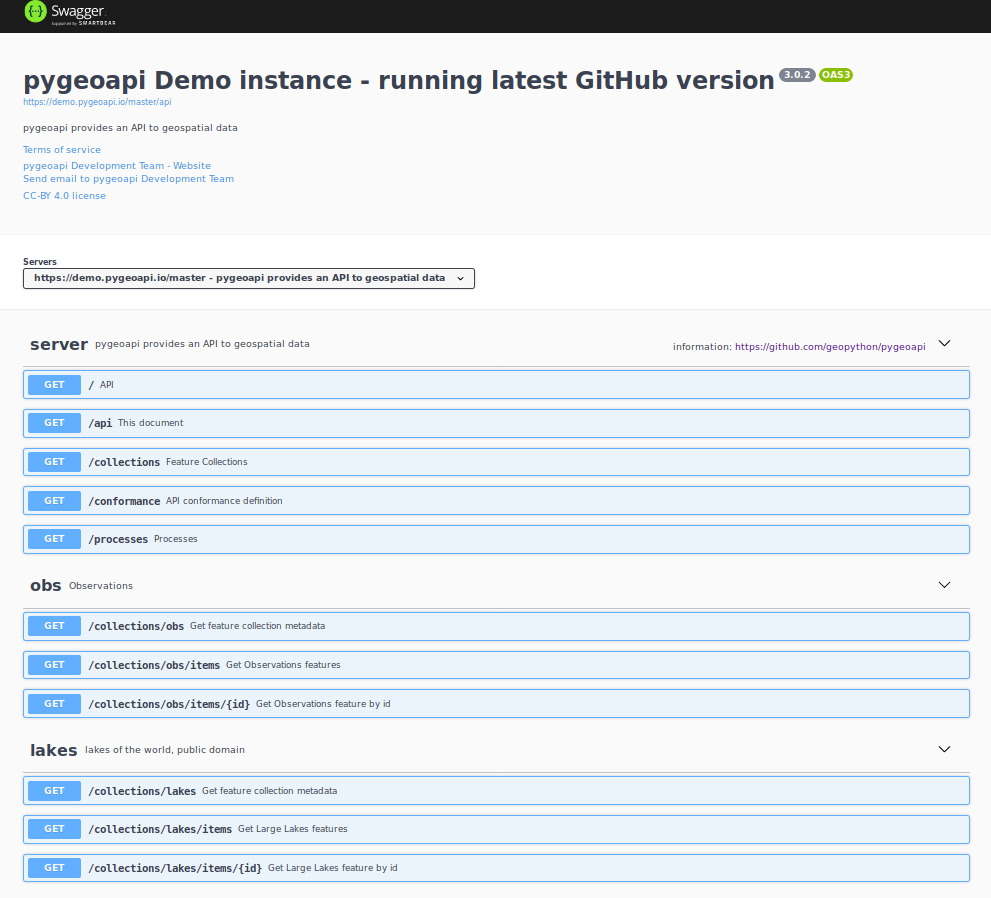Image resolution: width=991 pixels, height=898 pixels.
Task: Open the Servers dropdown list
Action: (x=249, y=278)
